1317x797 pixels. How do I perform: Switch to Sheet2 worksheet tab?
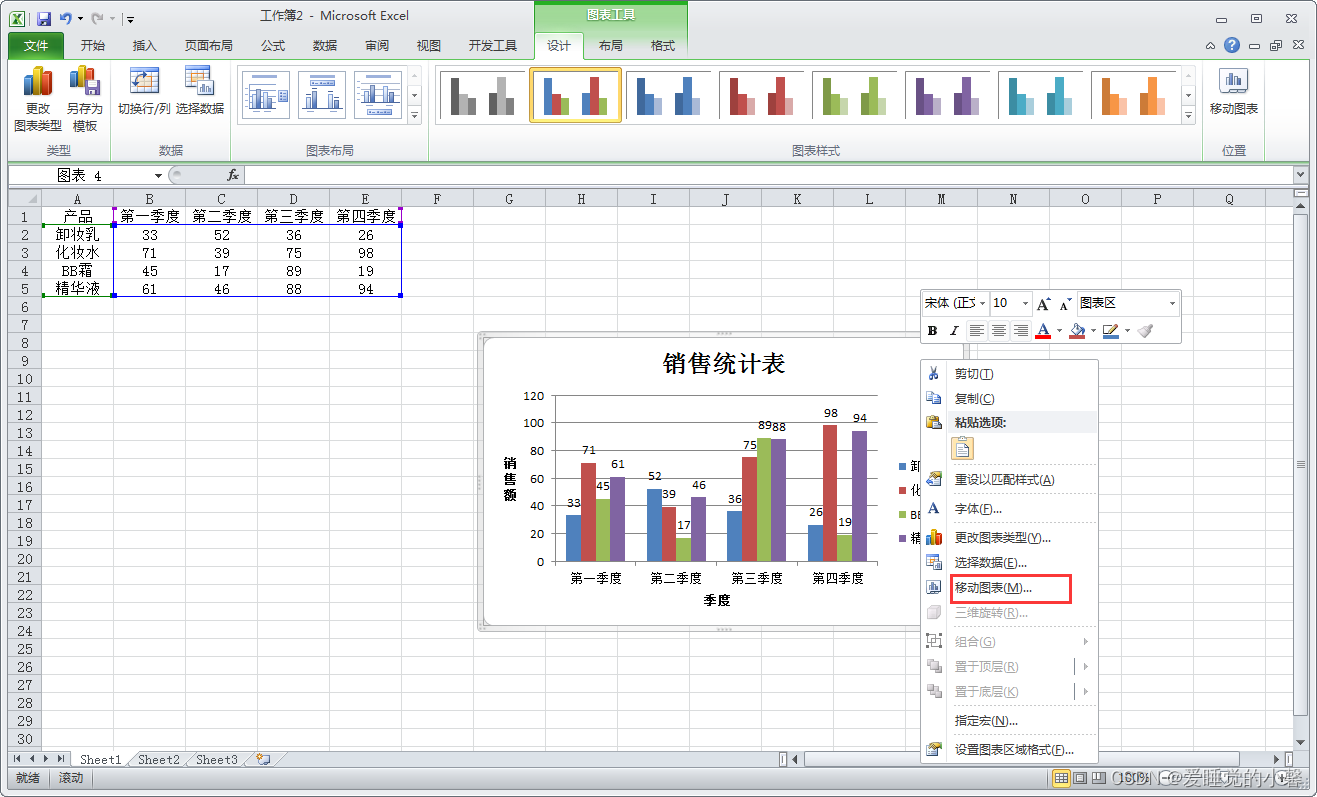pos(158,759)
